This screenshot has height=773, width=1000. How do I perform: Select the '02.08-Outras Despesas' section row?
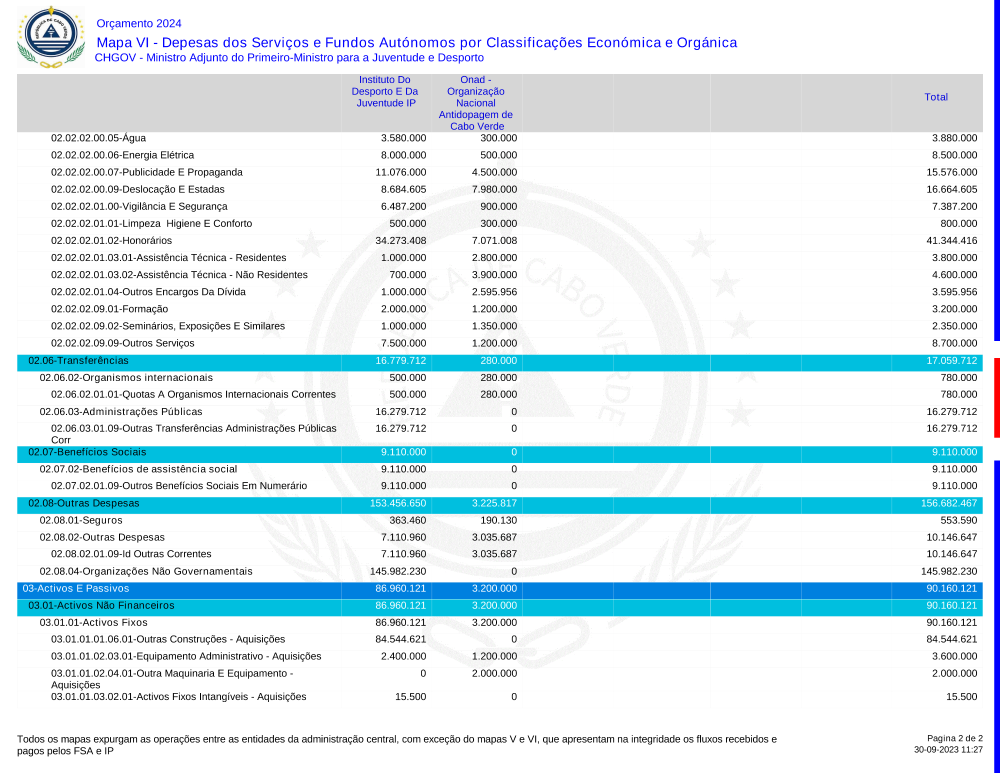84,503
